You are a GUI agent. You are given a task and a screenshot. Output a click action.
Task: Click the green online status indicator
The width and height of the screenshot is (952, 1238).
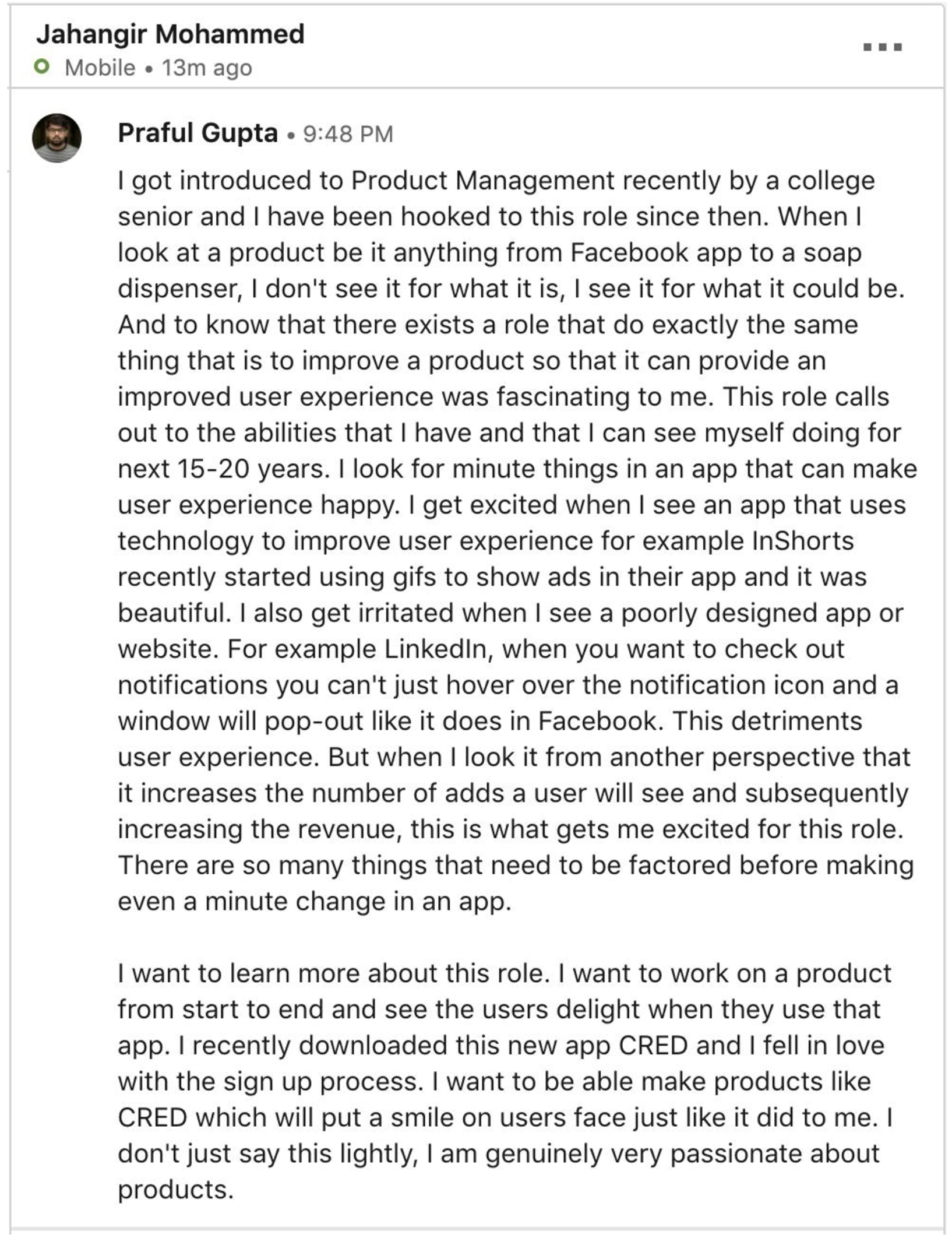tap(41, 67)
